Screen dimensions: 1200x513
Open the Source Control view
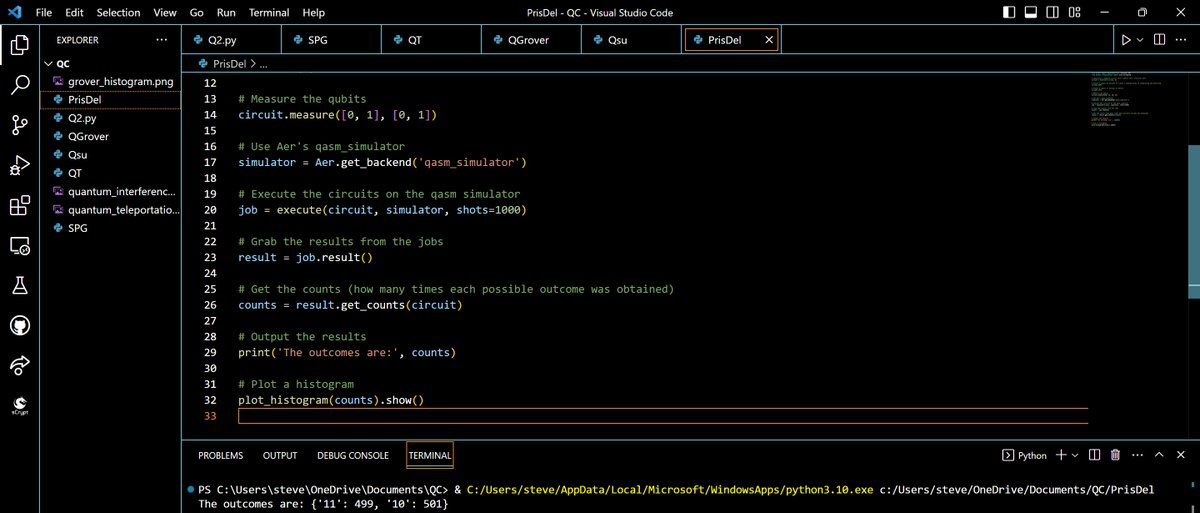[20, 125]
